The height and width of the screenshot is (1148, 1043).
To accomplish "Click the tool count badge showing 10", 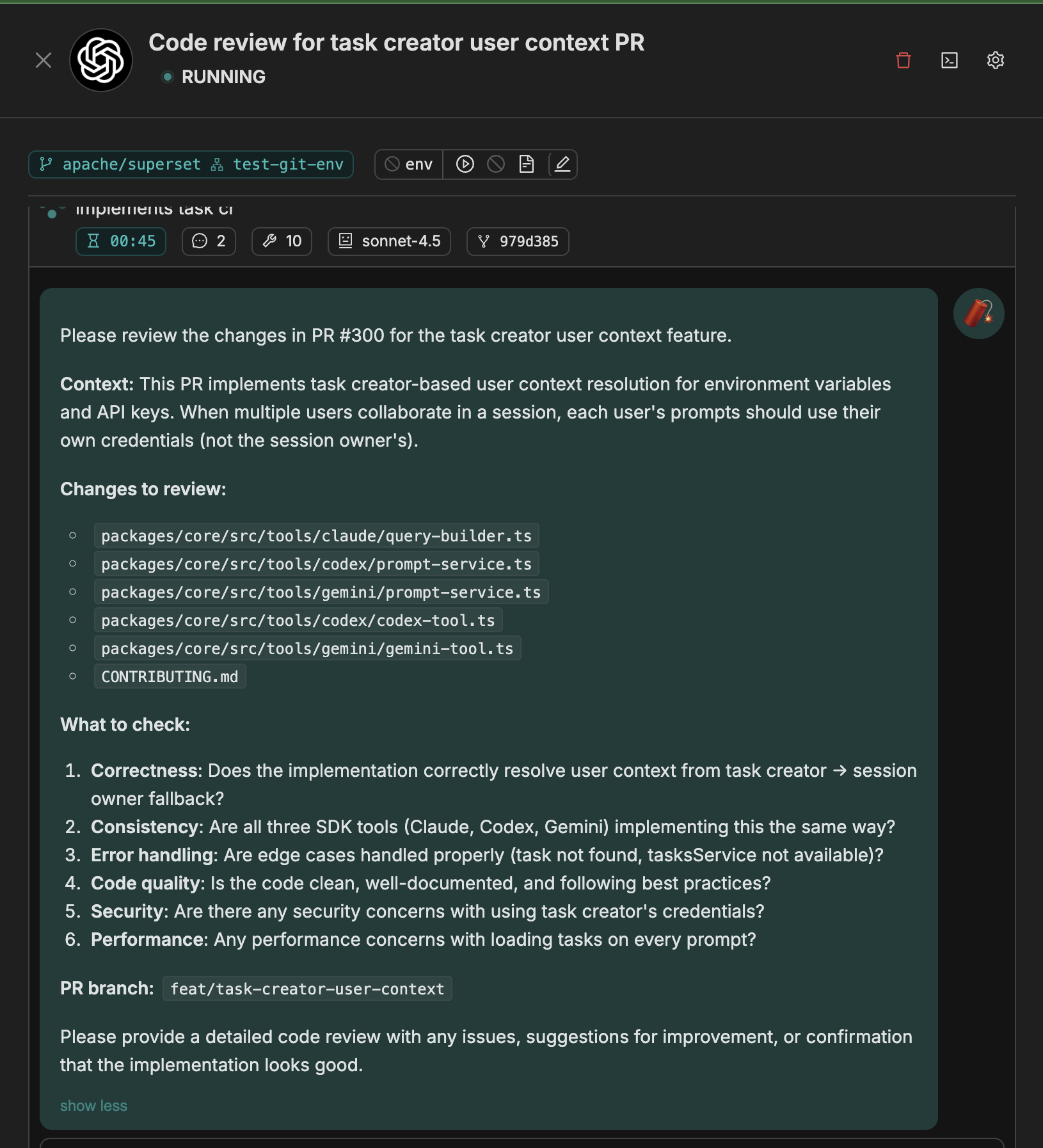I will coord(282,241).
